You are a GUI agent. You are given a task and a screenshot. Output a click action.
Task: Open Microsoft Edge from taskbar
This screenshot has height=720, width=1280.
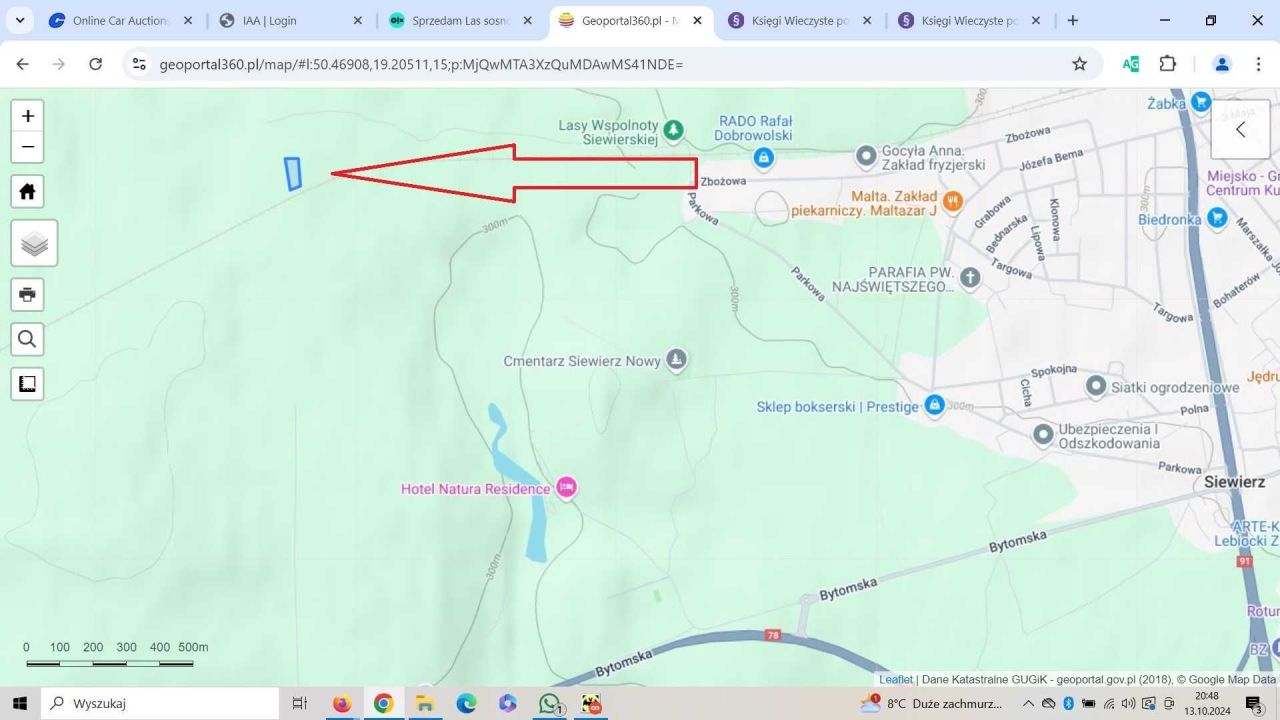point(466,703)
